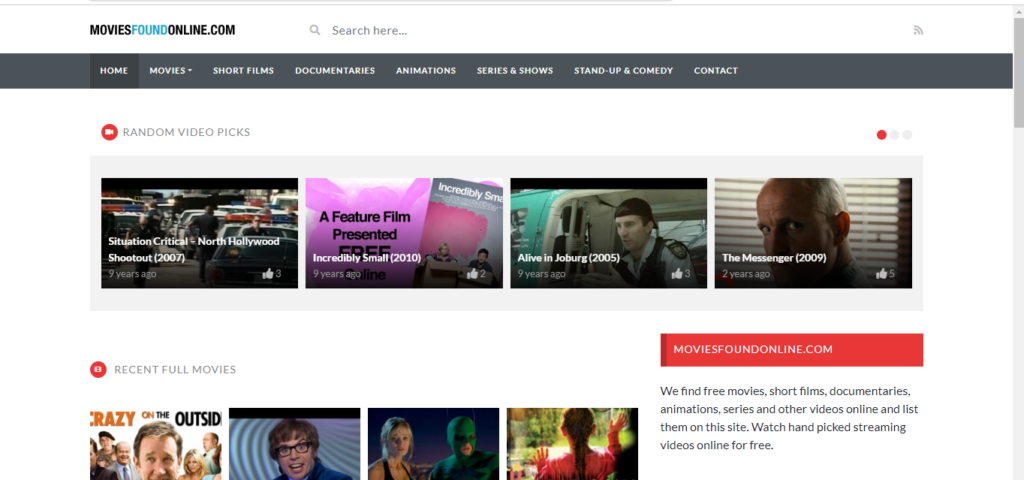Open the Short Films page
The height and width of the screenshot is (480, 1024).
243,71
